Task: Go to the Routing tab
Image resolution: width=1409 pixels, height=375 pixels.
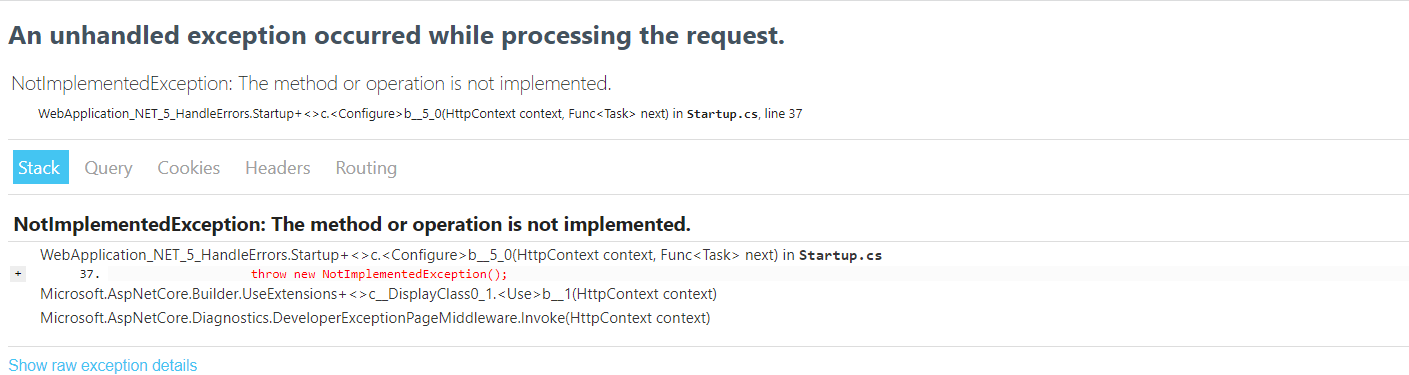Action: click(366, 168)
